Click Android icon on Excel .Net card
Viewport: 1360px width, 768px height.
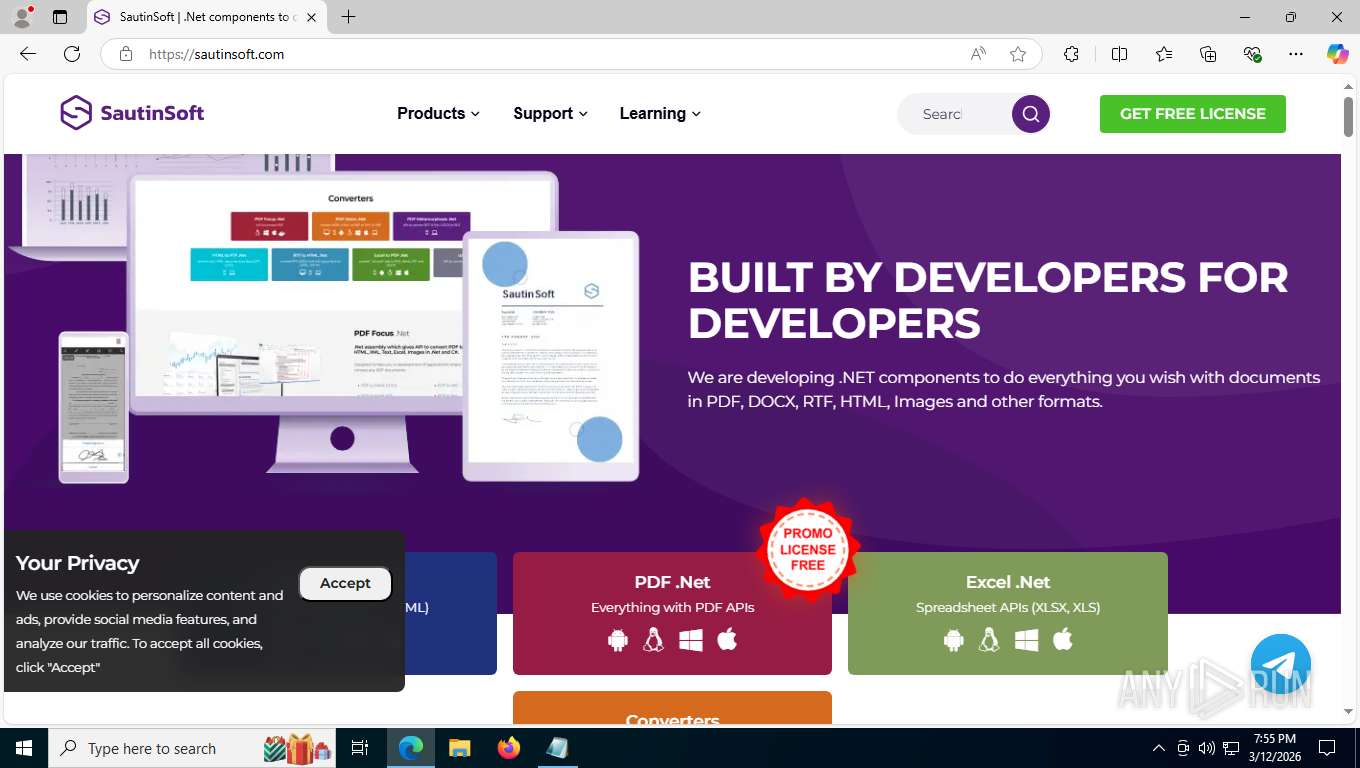tap(954, 640)
